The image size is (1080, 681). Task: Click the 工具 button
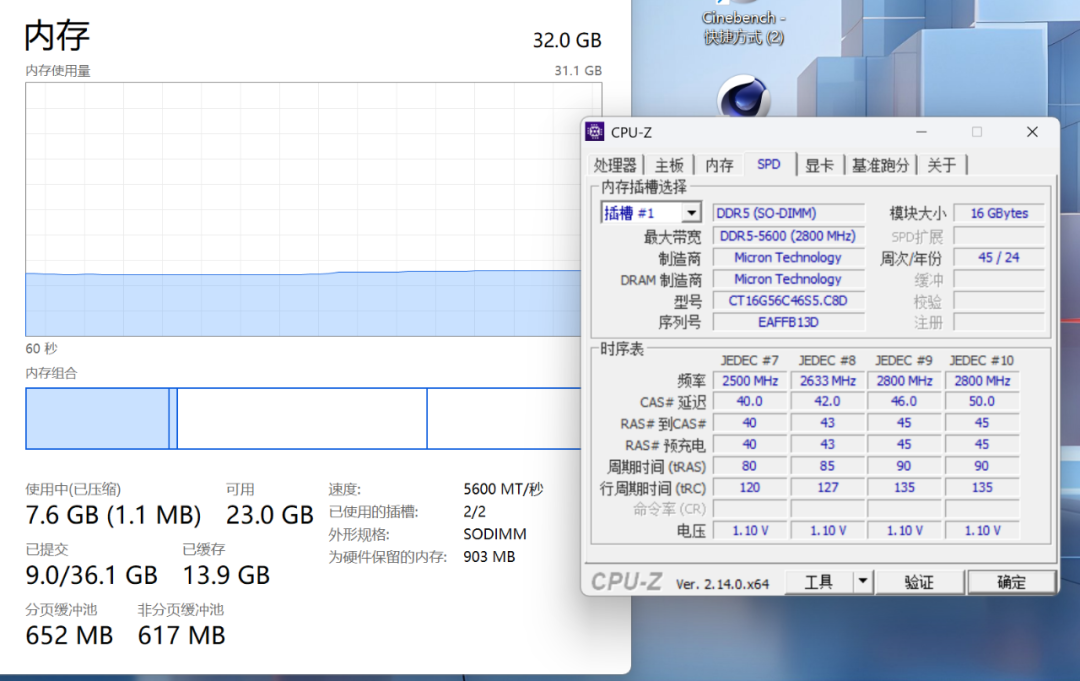(819, 582)
